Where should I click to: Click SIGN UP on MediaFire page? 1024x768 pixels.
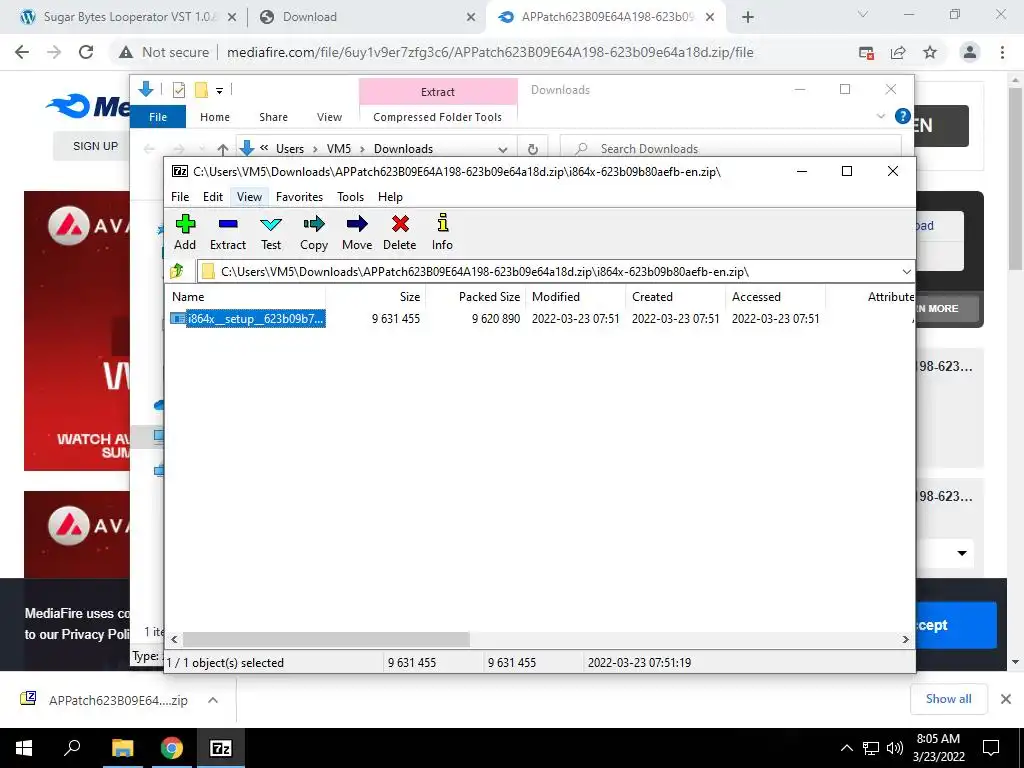tap(95, 146)
